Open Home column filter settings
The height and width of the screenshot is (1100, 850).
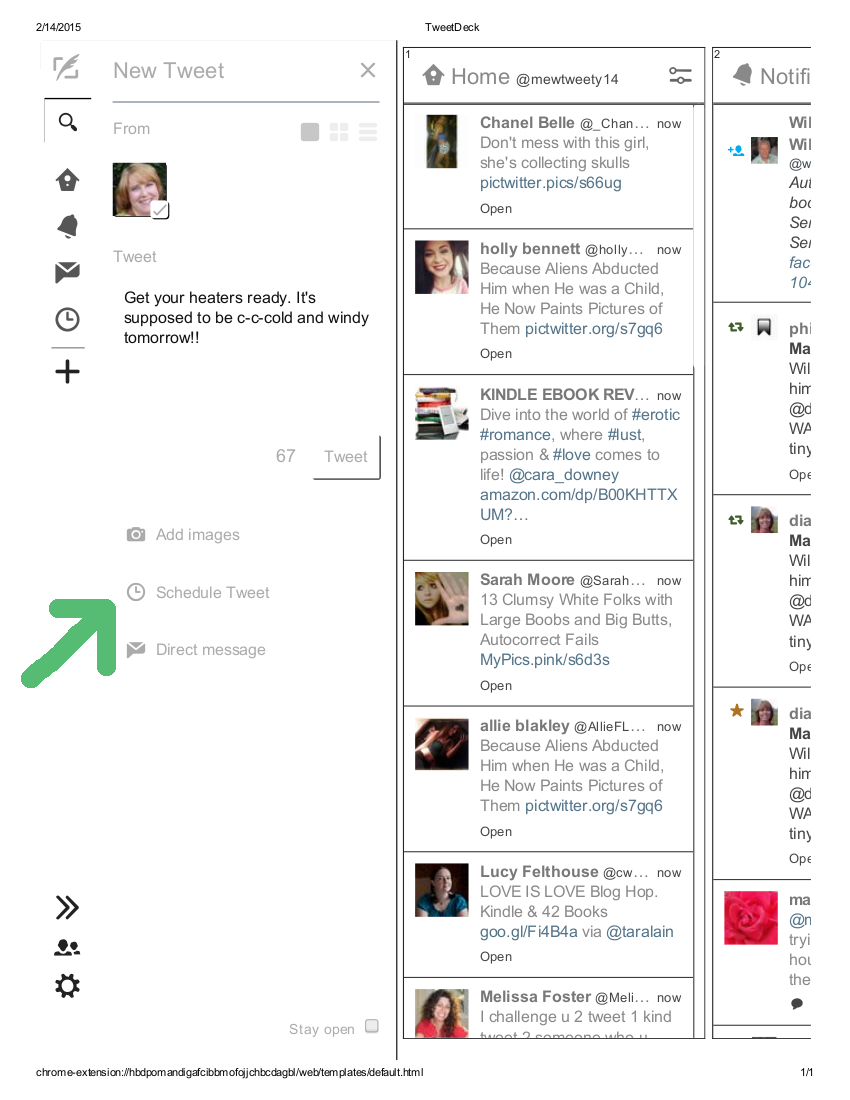pyautogui.click(x=680, y=76)
